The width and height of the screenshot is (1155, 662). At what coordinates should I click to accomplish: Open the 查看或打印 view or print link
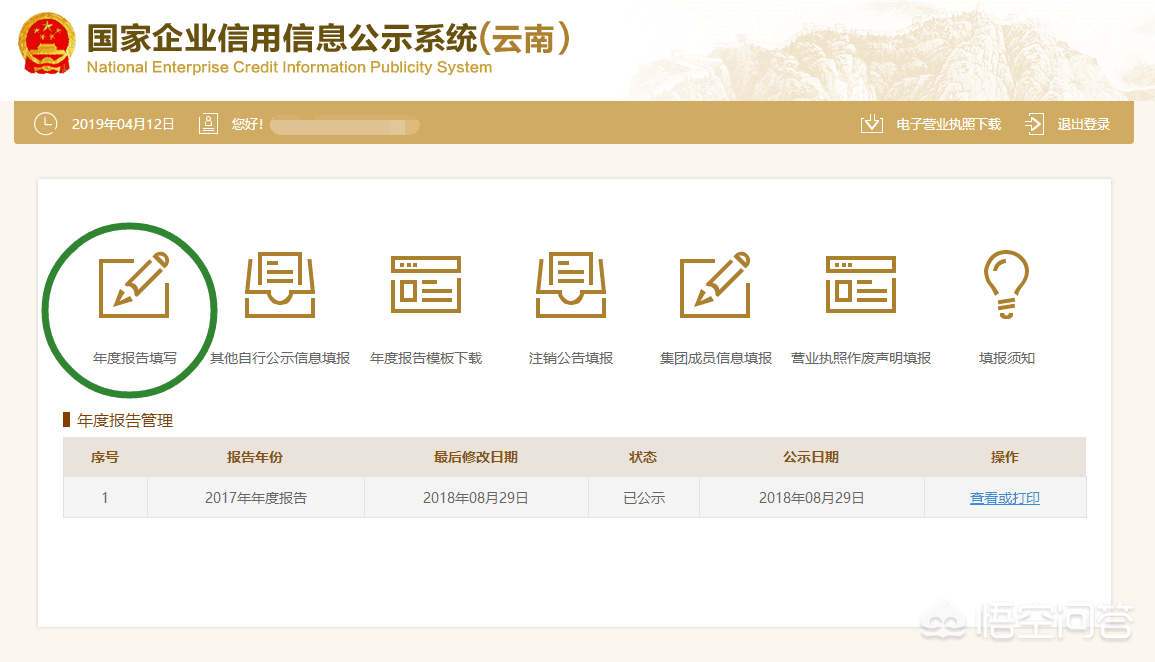click(x=1004, y=496)
